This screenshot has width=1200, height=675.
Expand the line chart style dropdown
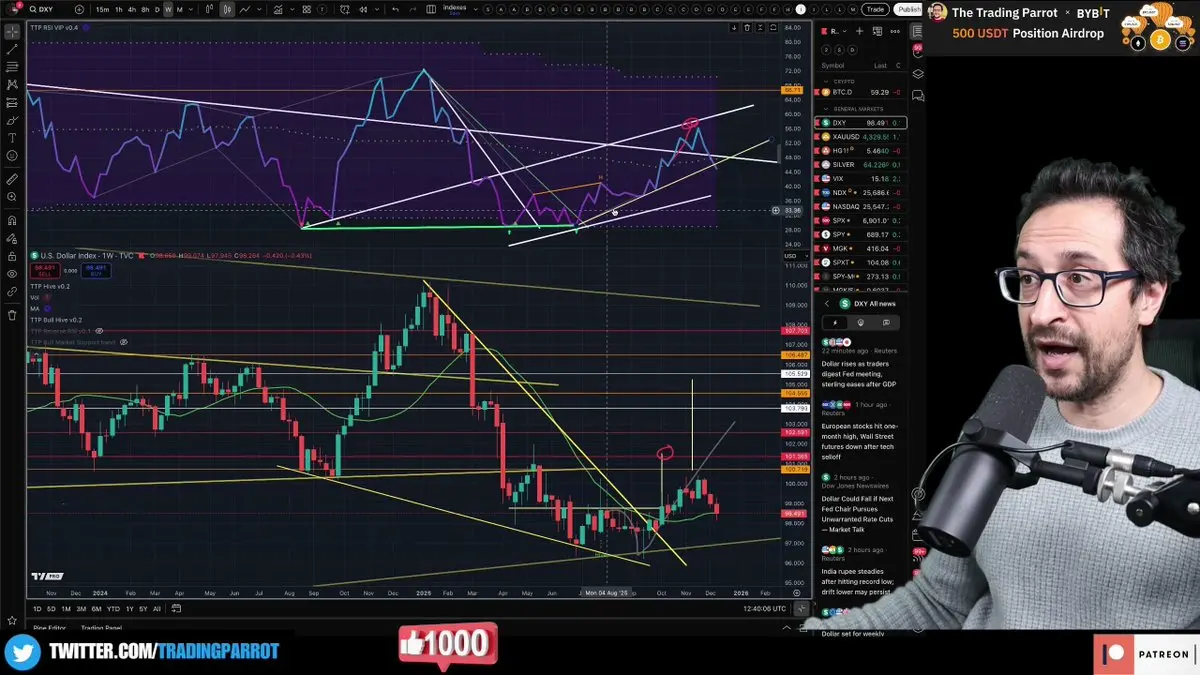261,9
